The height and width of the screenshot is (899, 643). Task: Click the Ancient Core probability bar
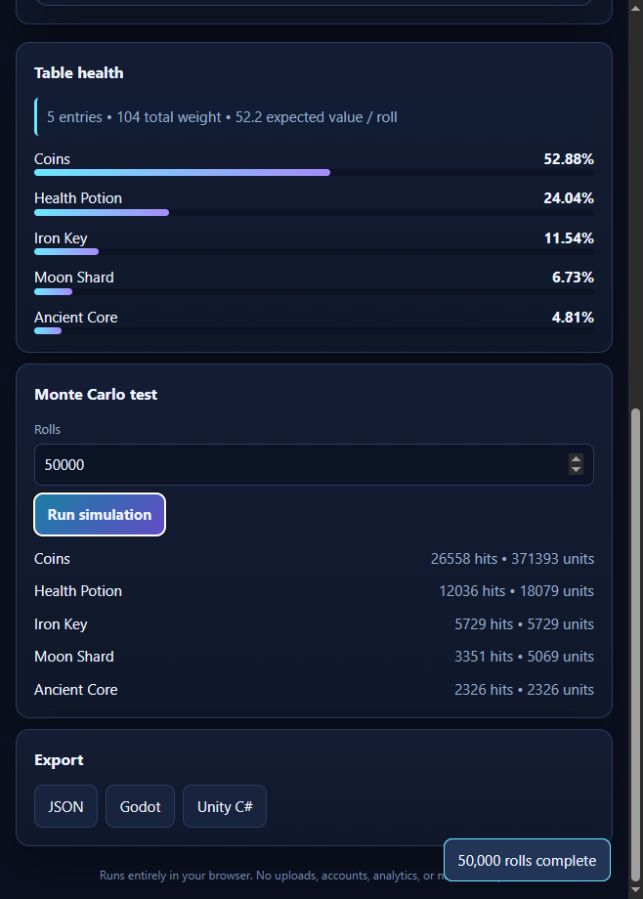(x=314, y=331)
